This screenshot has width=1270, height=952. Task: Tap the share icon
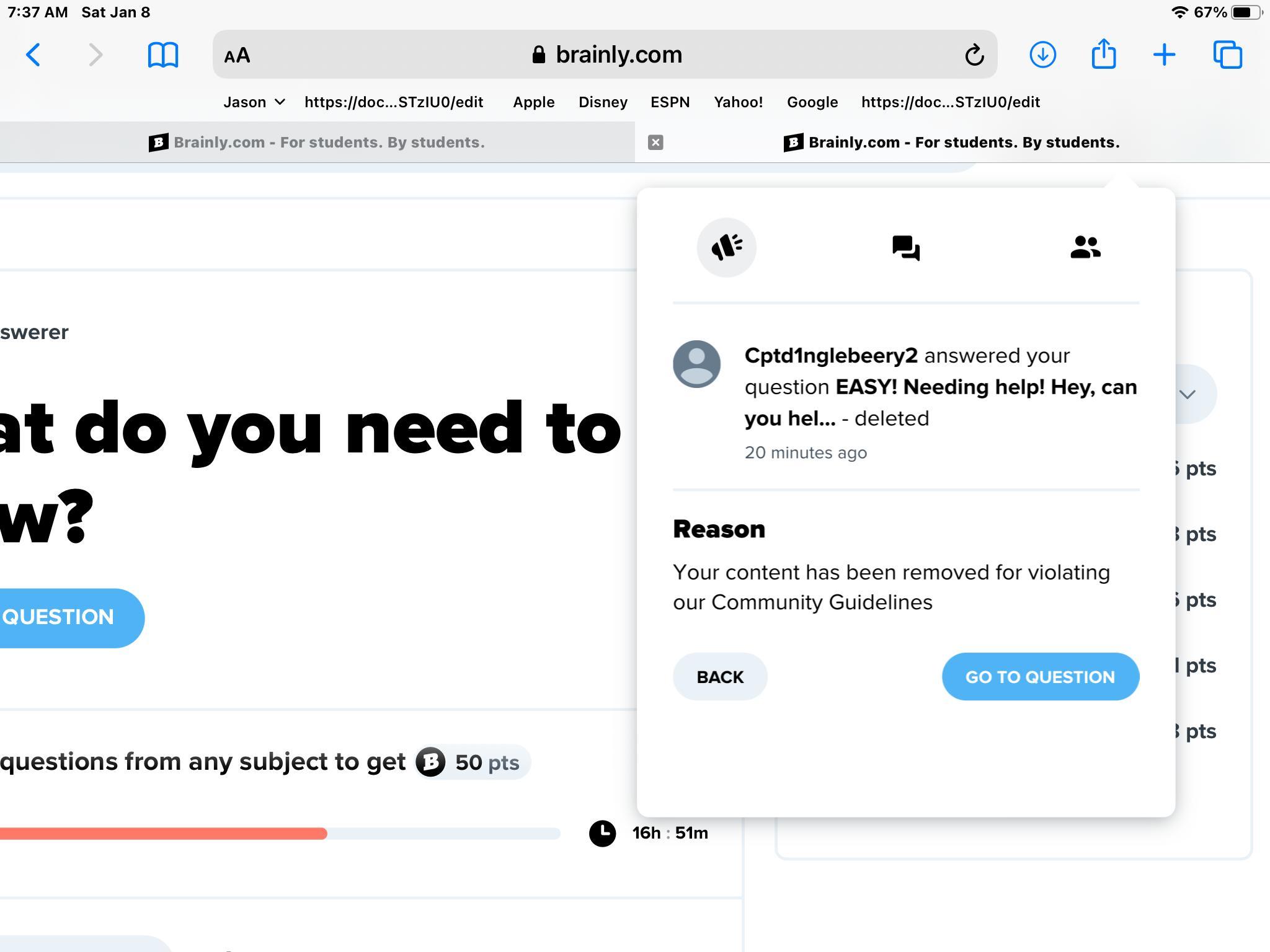[1103, 55]
